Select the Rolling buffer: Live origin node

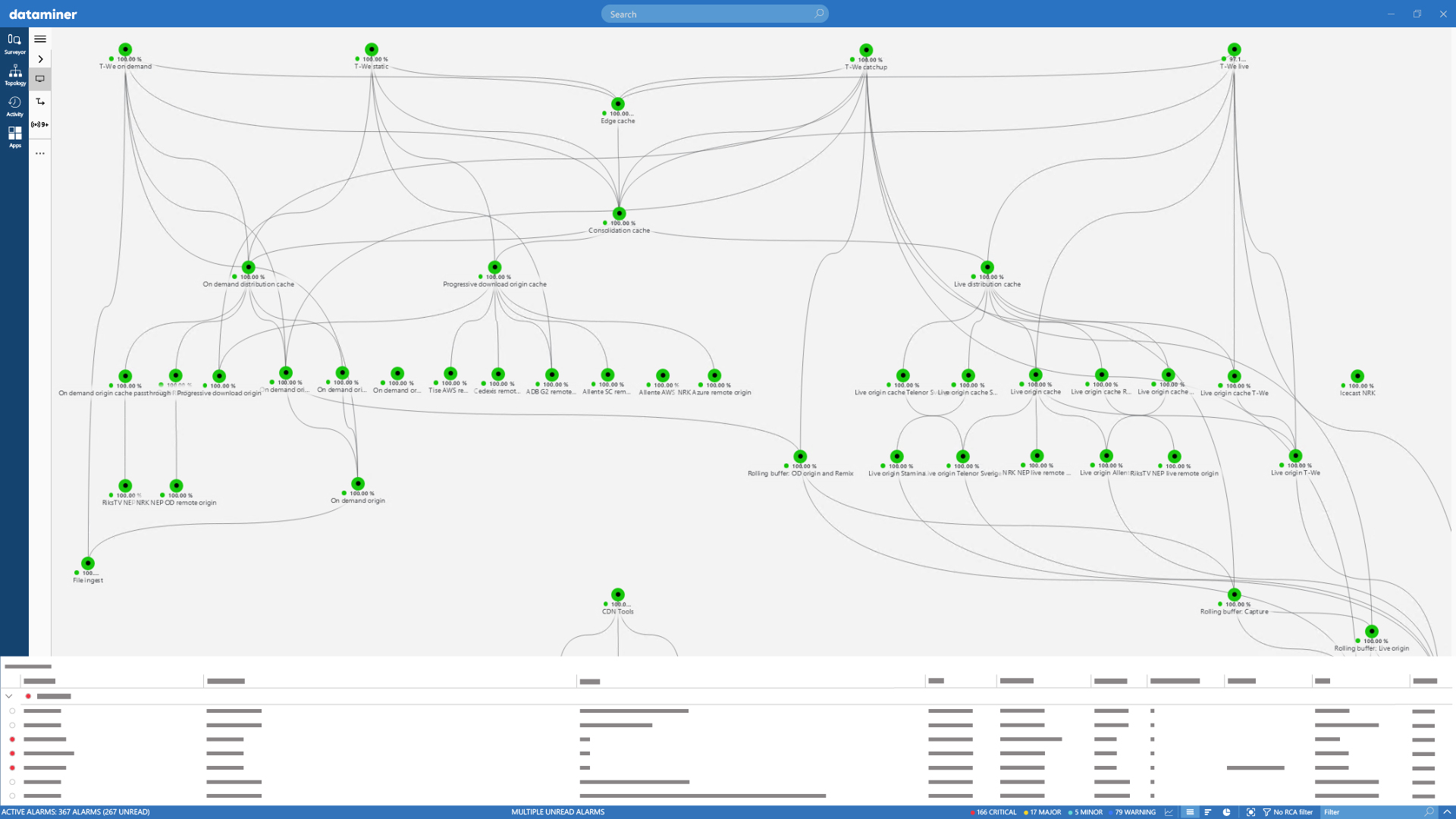click(x=1372, y=631)
